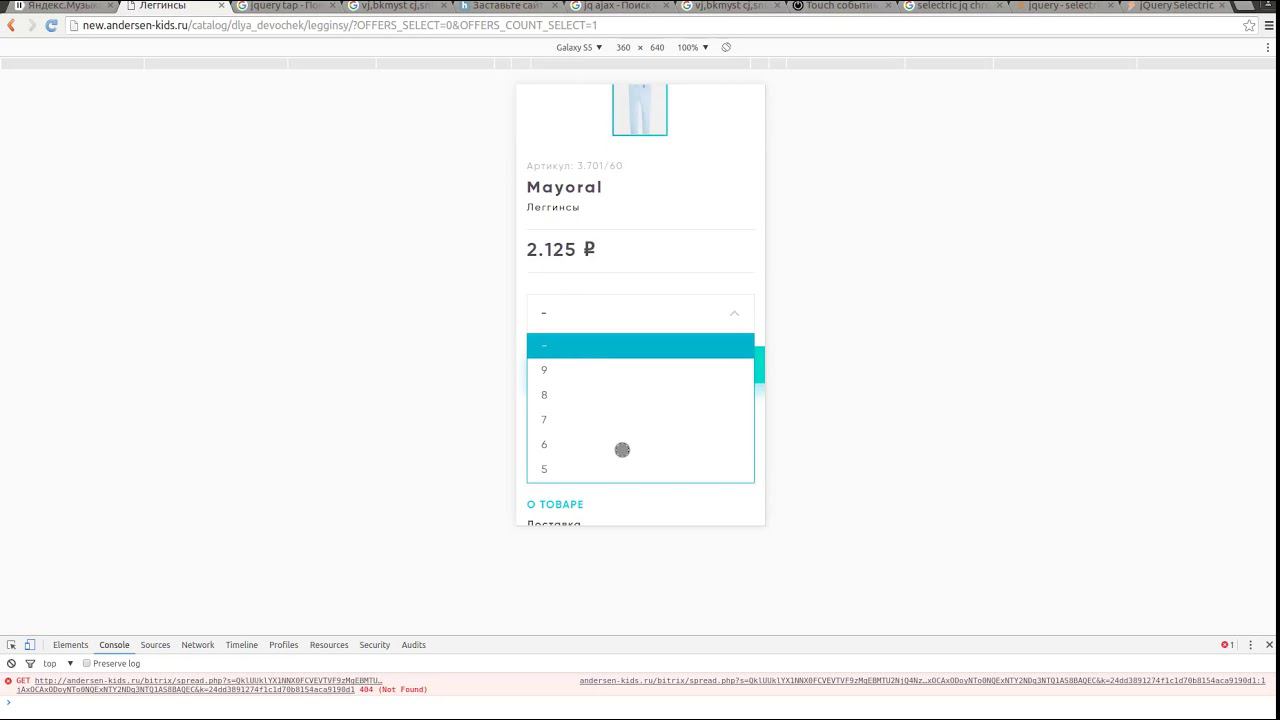This screenshot has height=720, width=1280.
Task: Click the price 2.125 ₽
Action: 561,250
